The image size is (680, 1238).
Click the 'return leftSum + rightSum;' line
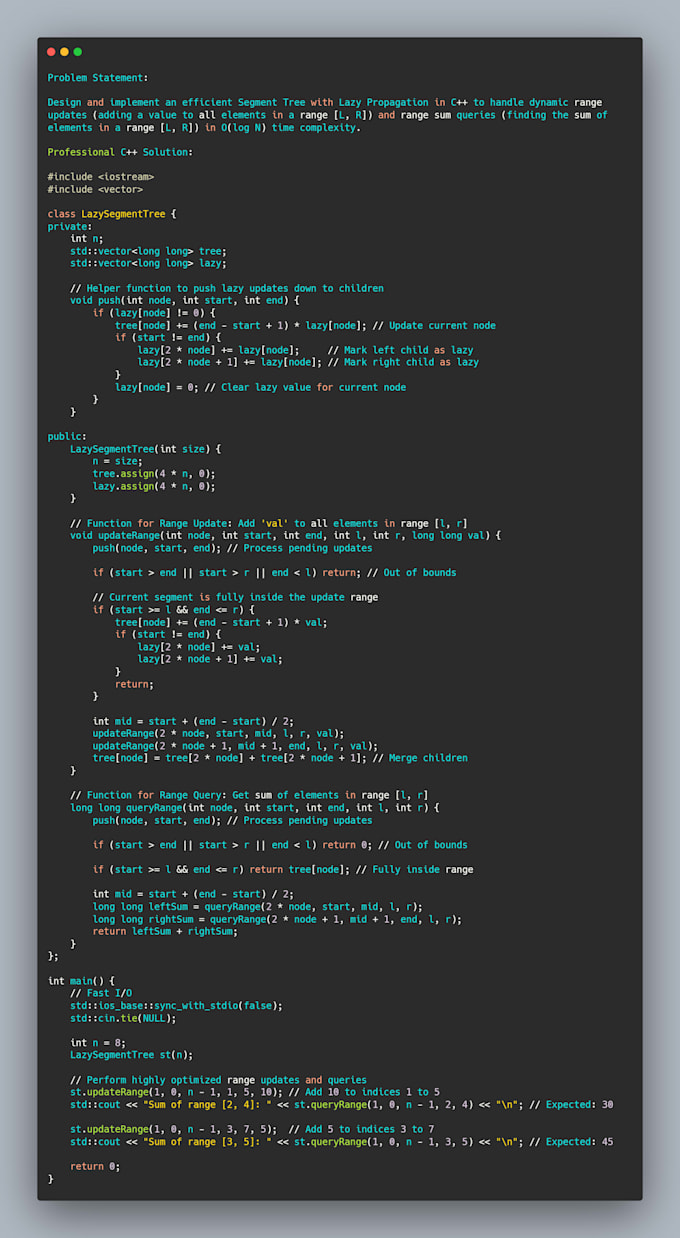point(165,931)
